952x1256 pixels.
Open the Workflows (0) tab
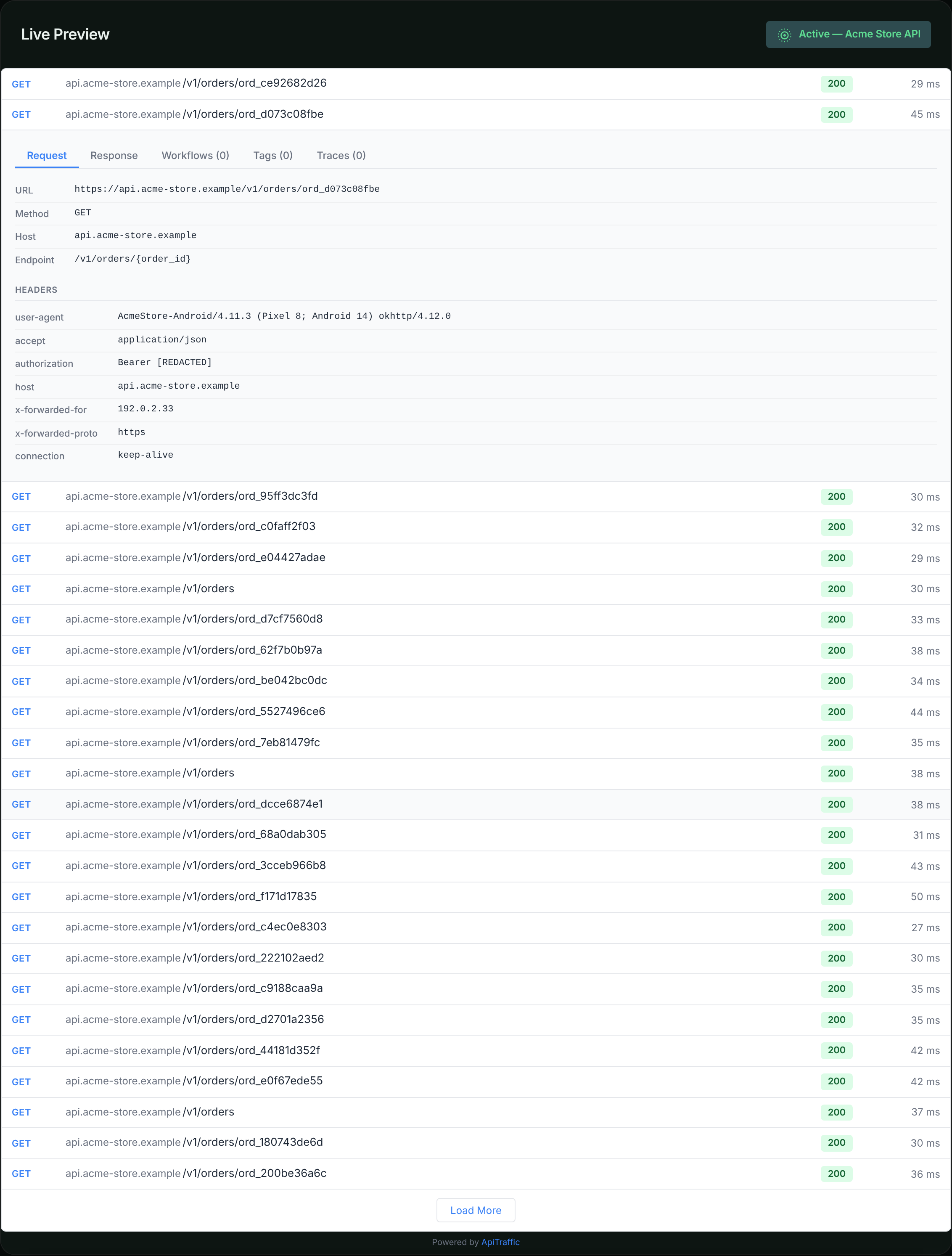[x=195, y=156]
